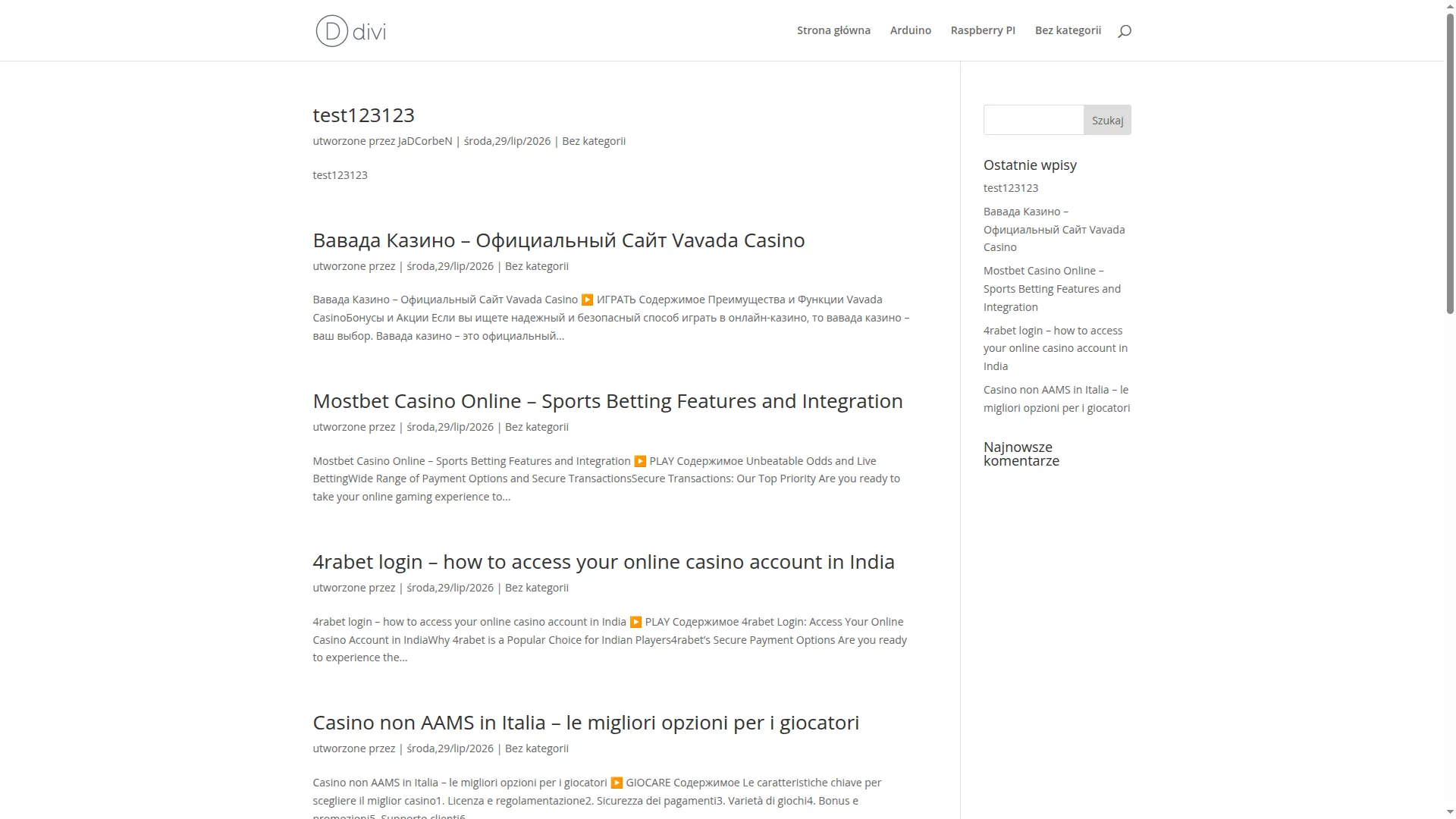Screen dimensions: 1456x819
Task: Click the scrollbar down arrow
Action: tap(1450, 812)
